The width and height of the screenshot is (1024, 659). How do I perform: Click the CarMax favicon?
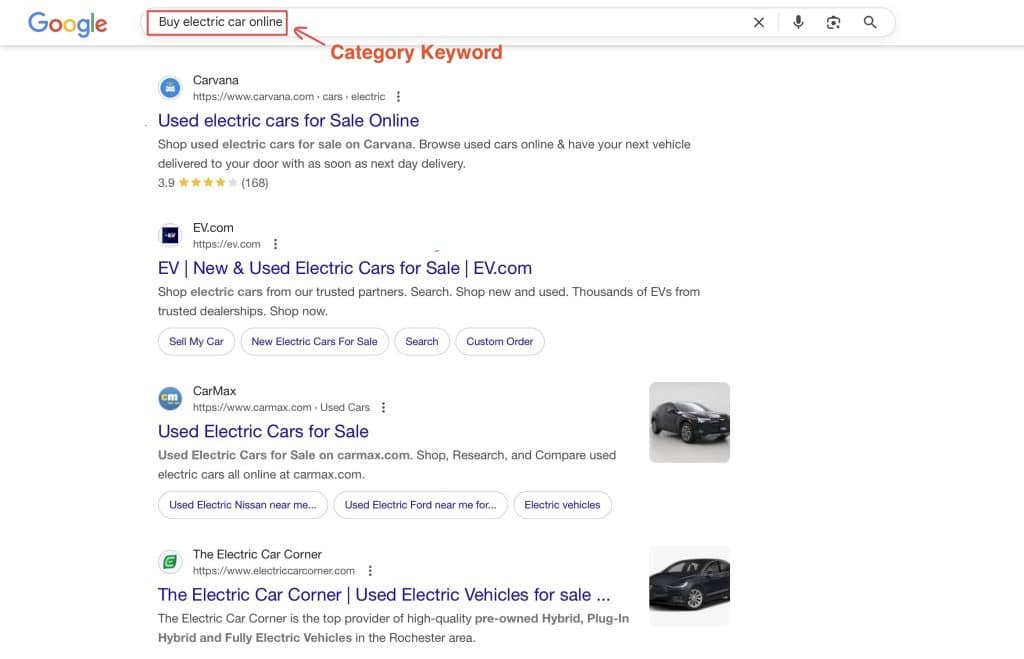click(170, 398)
